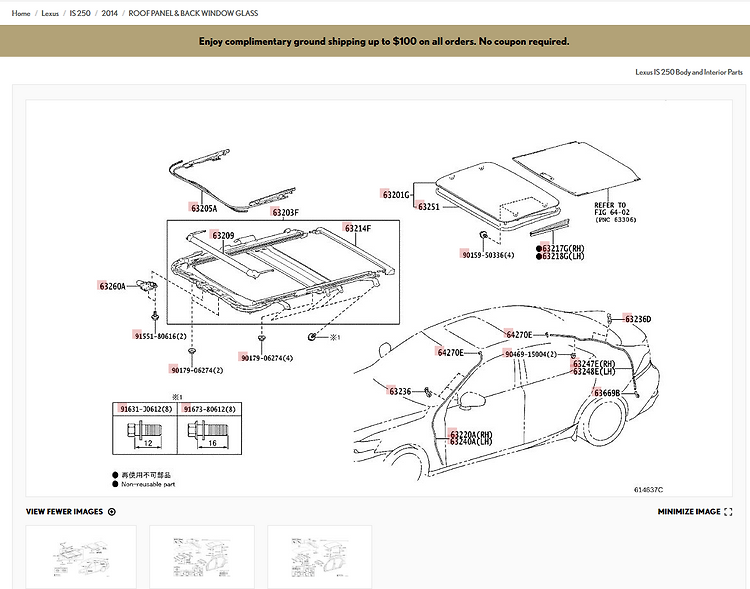The height and width of the screenshot is (589, 750).
Task: Select part 63217G(RH) label
Action: 562,248
